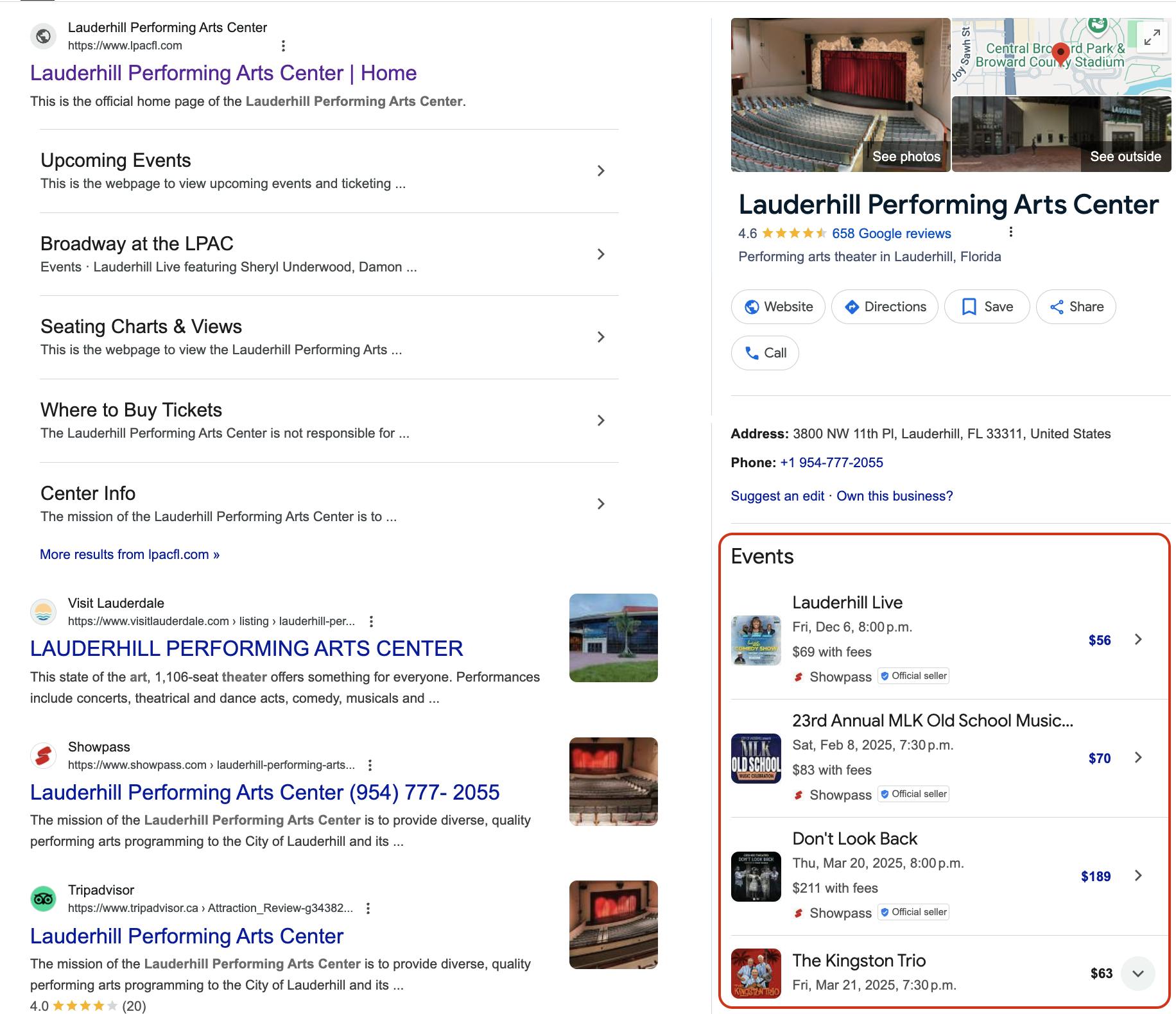Click chevron arrow beside $56 price

[x=1138, y=639]
